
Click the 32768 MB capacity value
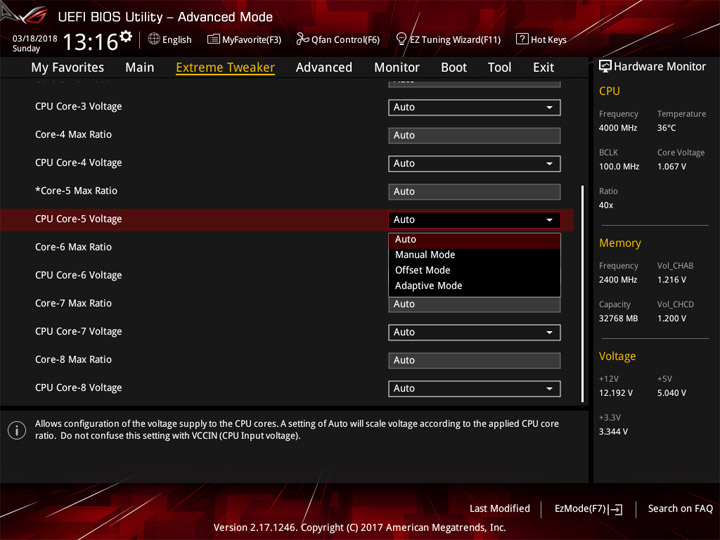[x=618, y=319]
